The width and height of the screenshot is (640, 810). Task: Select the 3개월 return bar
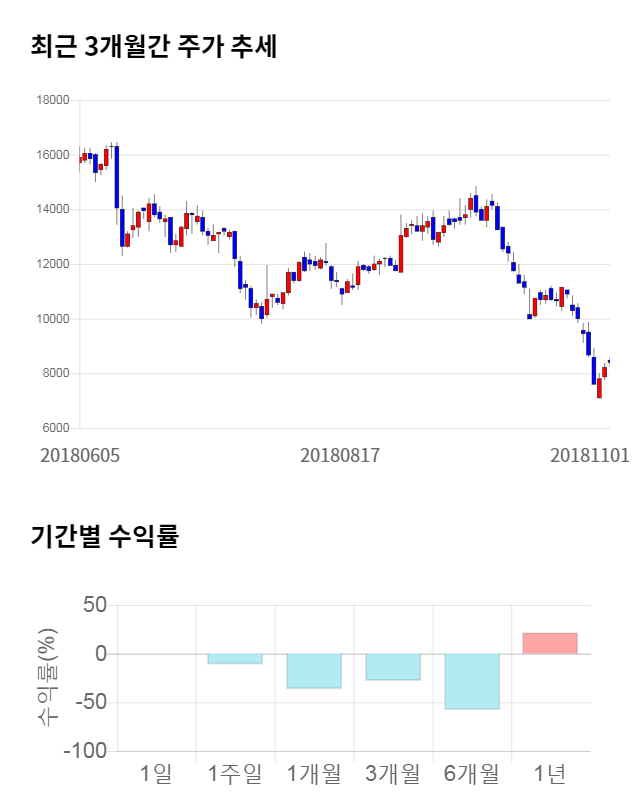tap(393, 667)
